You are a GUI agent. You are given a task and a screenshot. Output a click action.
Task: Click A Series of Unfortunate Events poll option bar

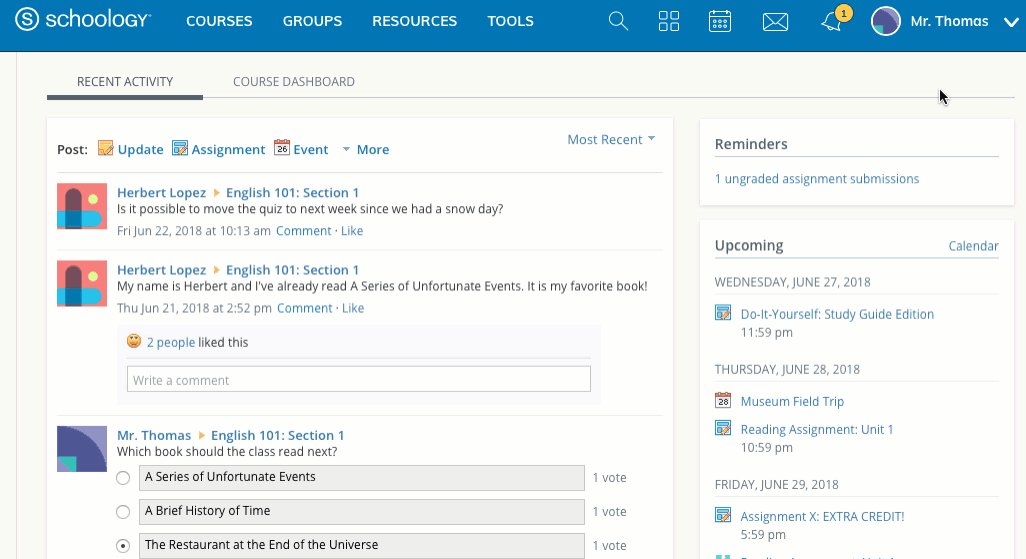(362, 478)
